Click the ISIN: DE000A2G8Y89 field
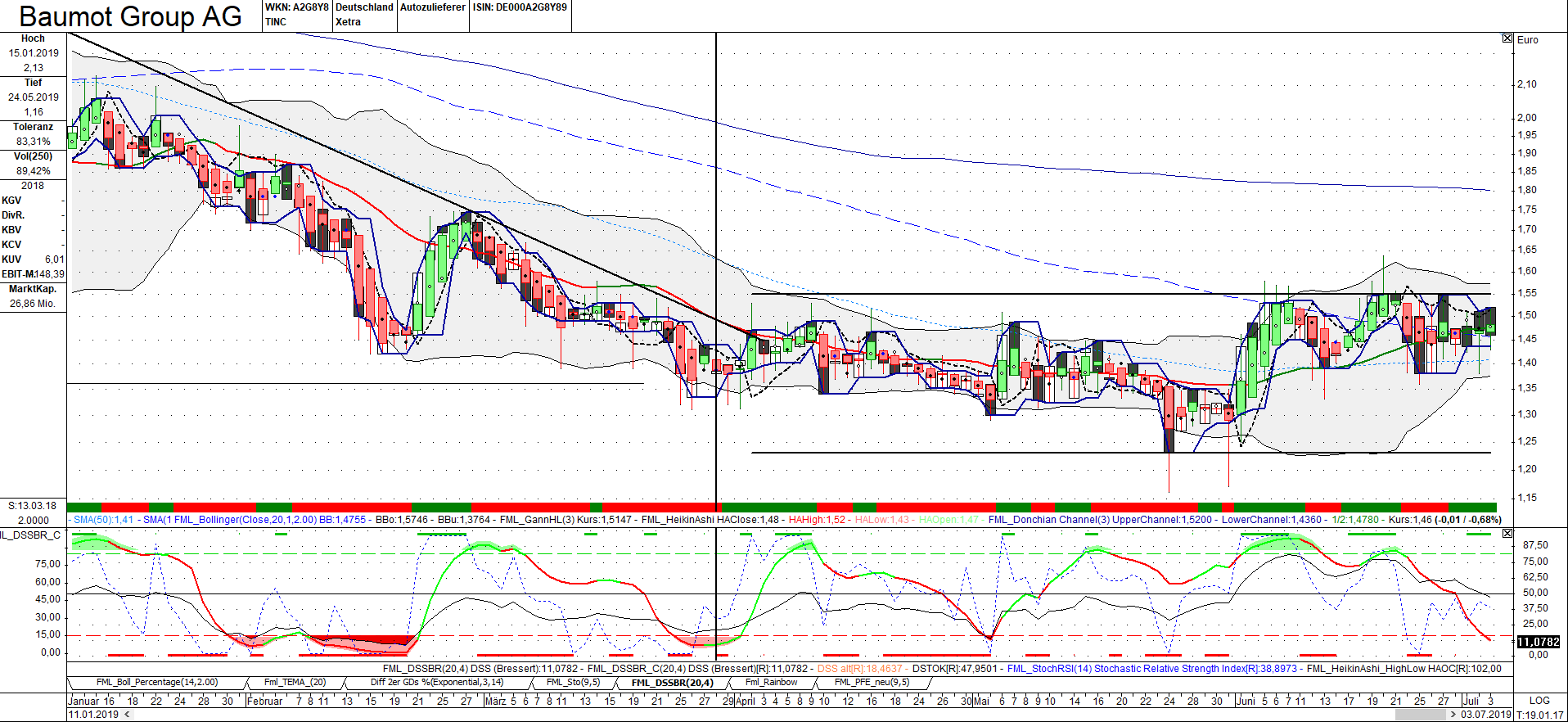The width and height of the screenshot is (1568, 722). point(520,7)
